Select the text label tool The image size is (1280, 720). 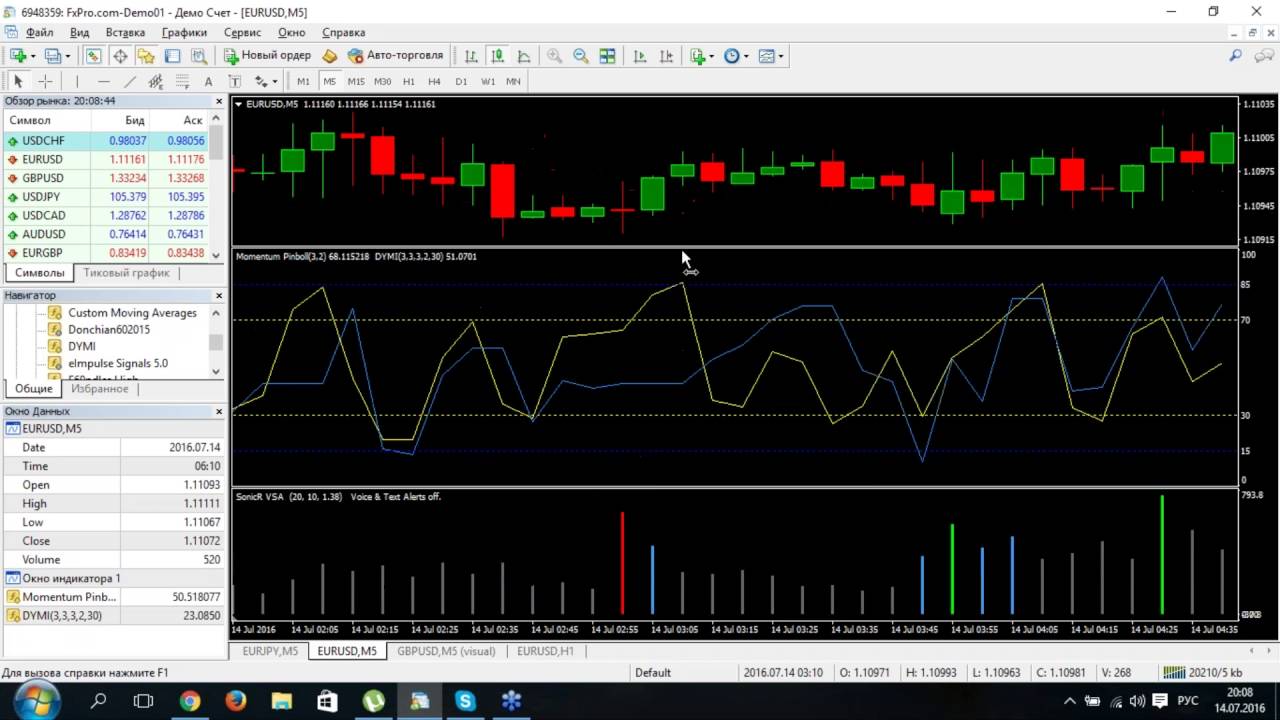coord(234,81)
